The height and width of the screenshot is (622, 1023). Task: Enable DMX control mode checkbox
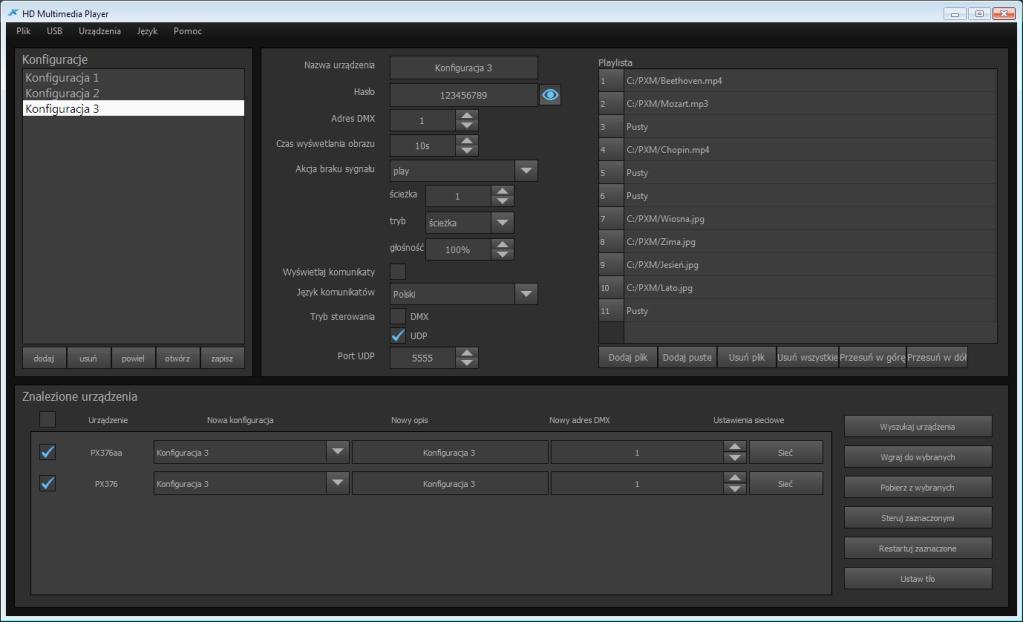(397, 317)
